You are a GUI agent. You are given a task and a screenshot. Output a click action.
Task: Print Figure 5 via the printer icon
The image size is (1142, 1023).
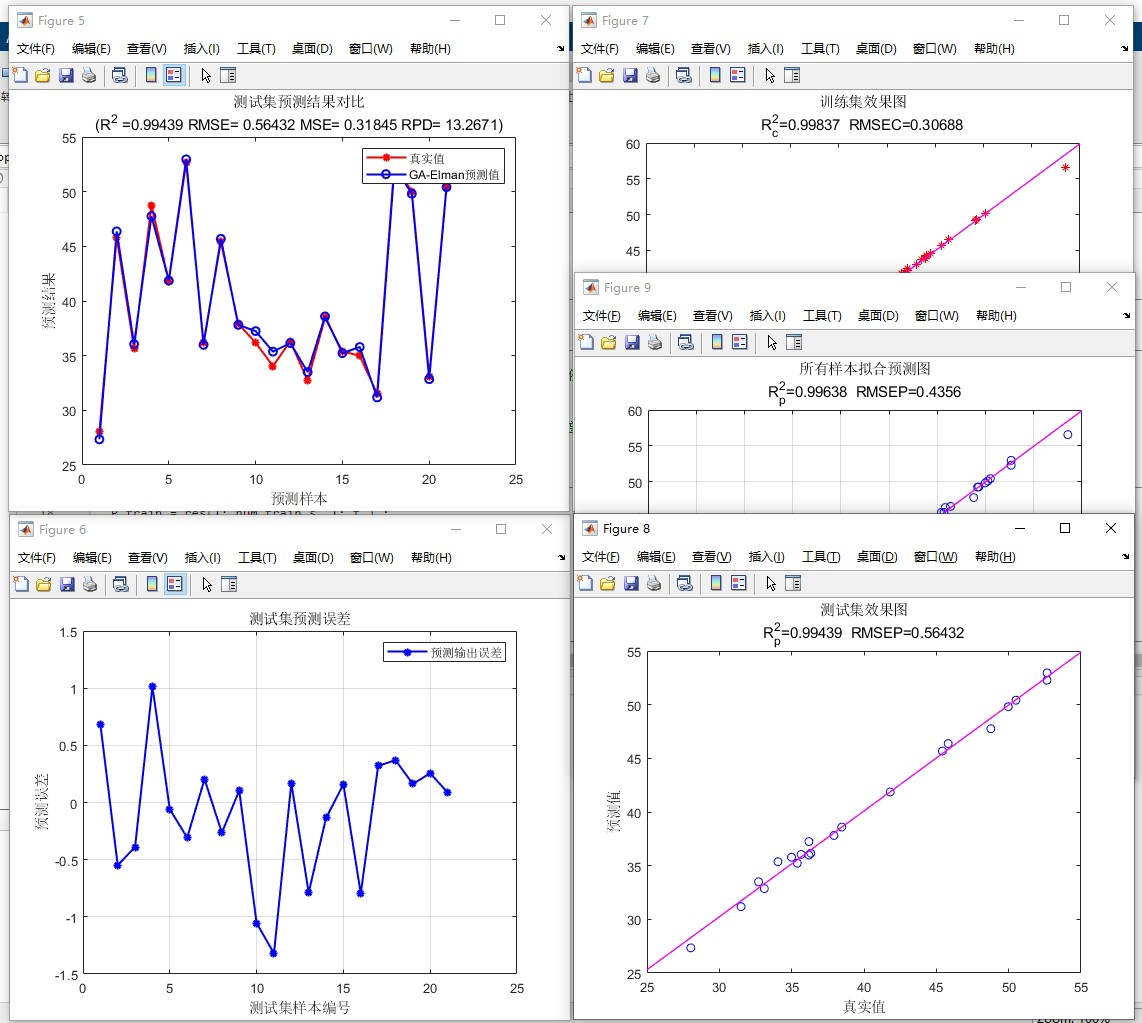click(x=89, y=75)
